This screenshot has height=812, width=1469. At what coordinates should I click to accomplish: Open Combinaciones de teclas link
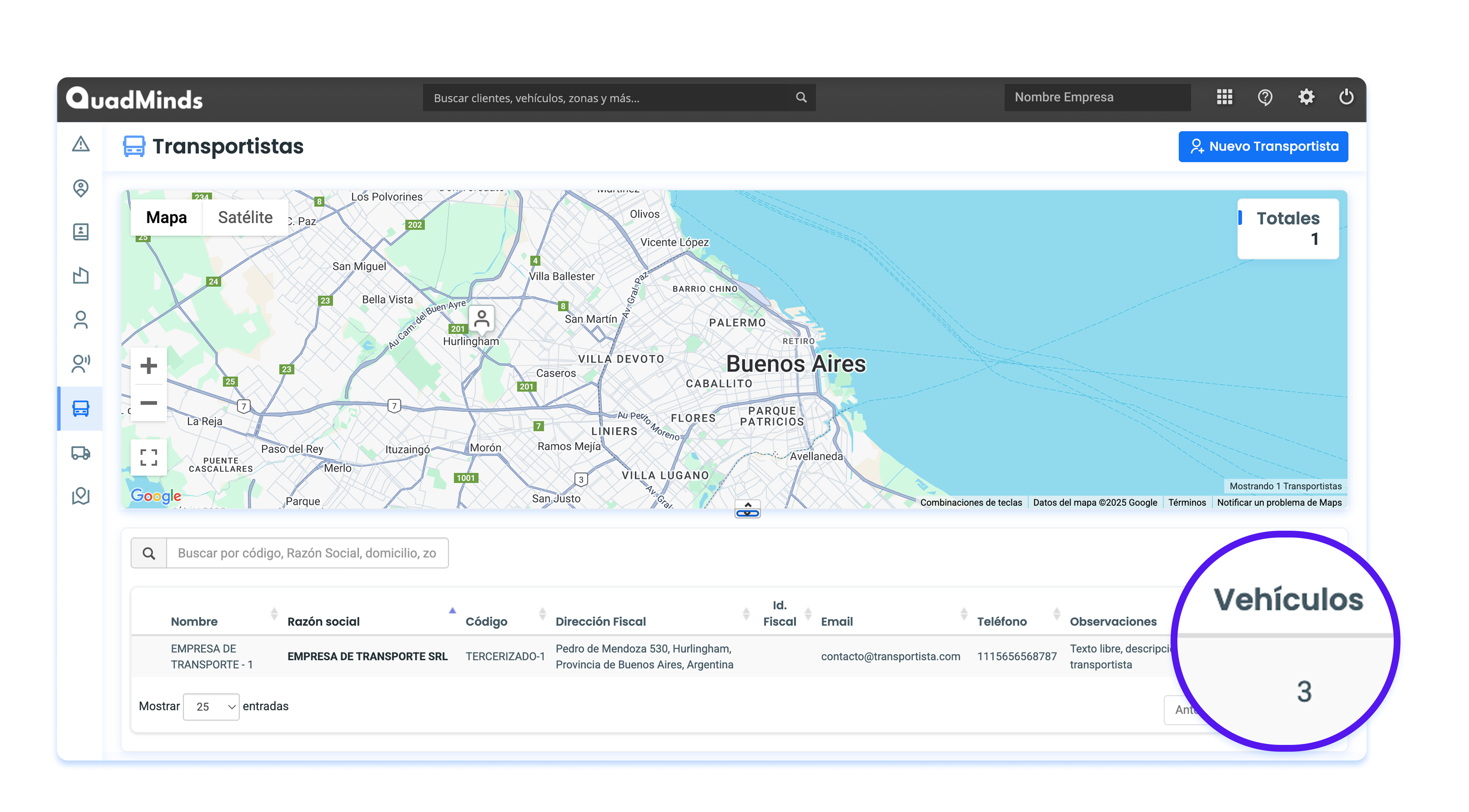pyautogui.click(x=971, y=502)
